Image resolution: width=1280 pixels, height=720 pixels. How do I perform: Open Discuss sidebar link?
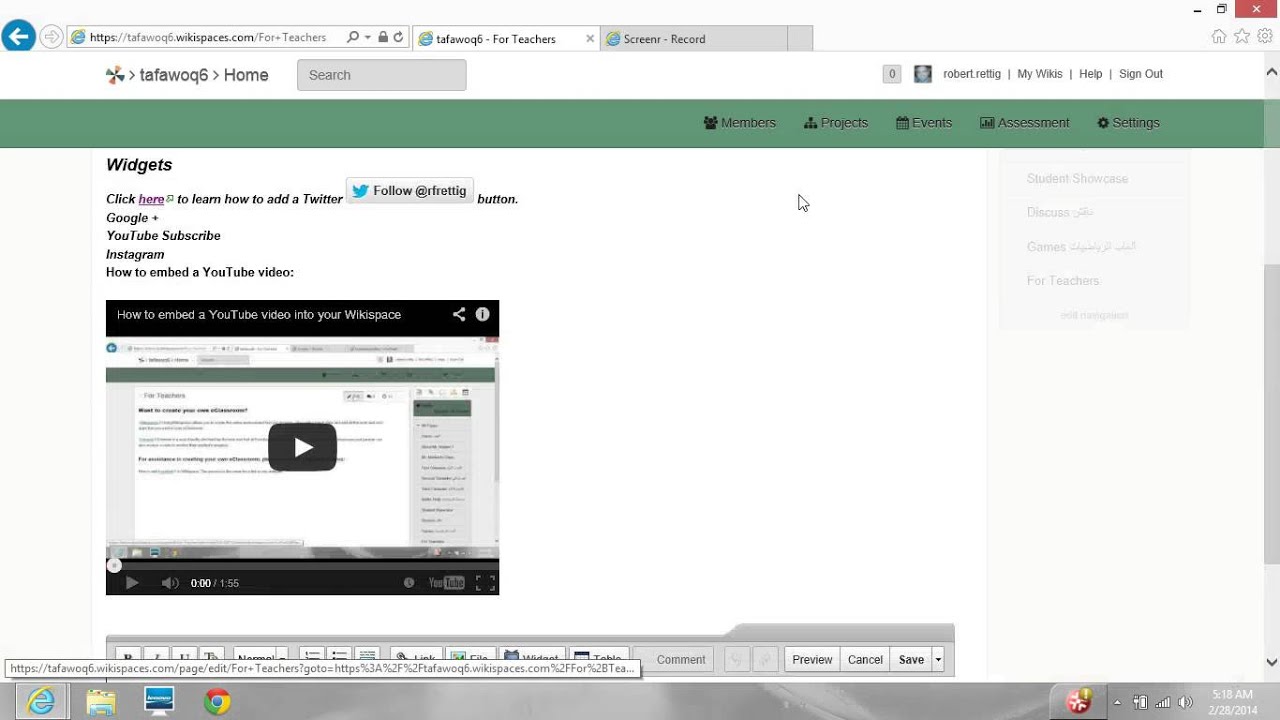[x=1060, y=212]
